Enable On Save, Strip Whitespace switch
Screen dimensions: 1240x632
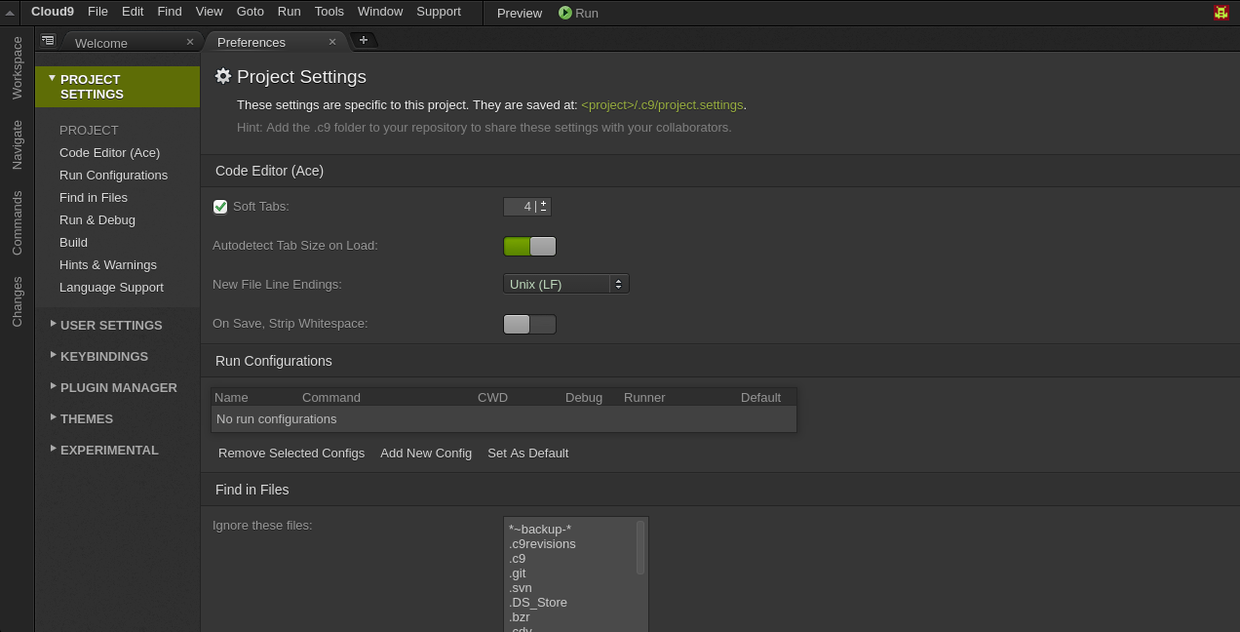[529, 324]
